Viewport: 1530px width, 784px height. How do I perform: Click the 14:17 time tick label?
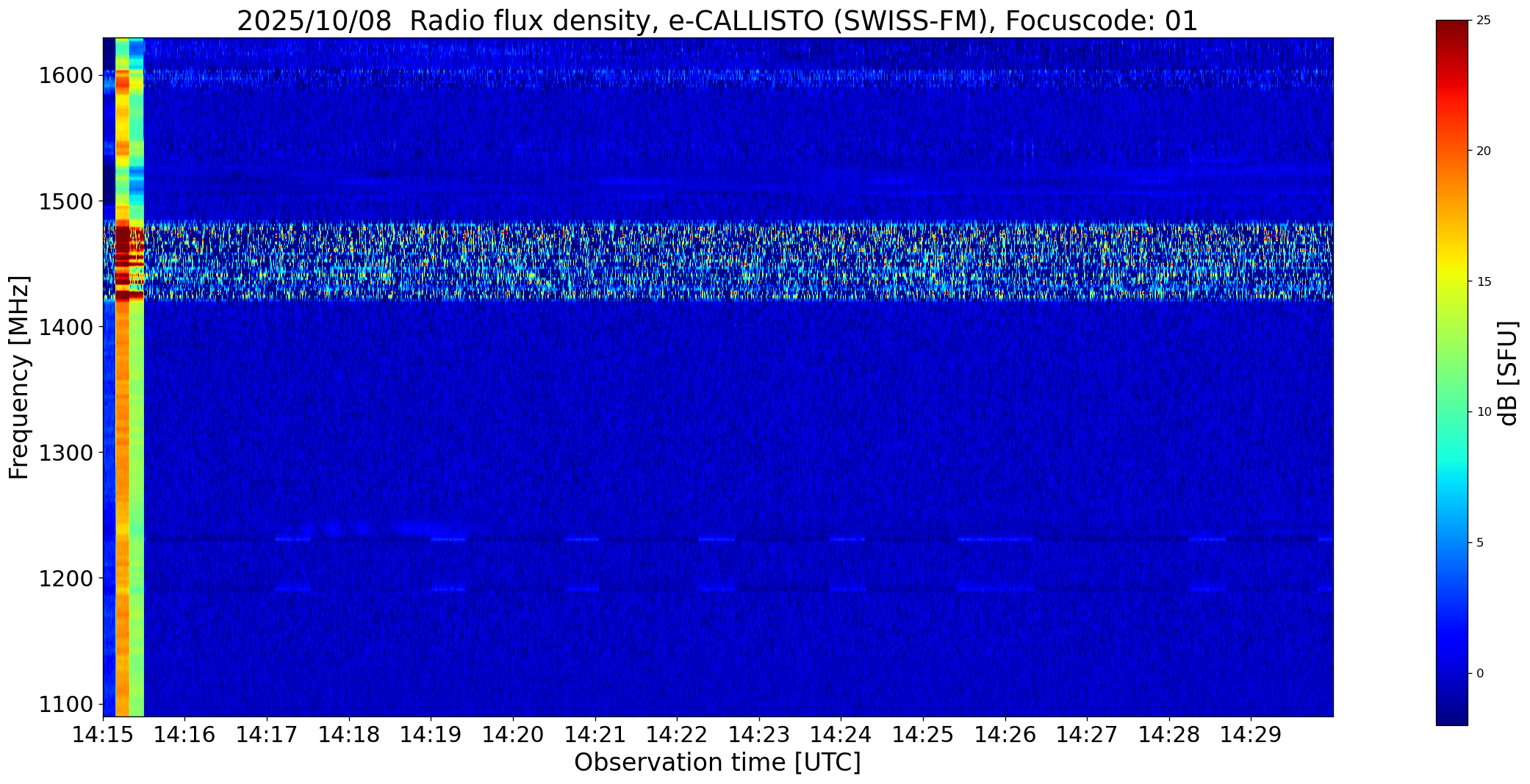[267, 734]
